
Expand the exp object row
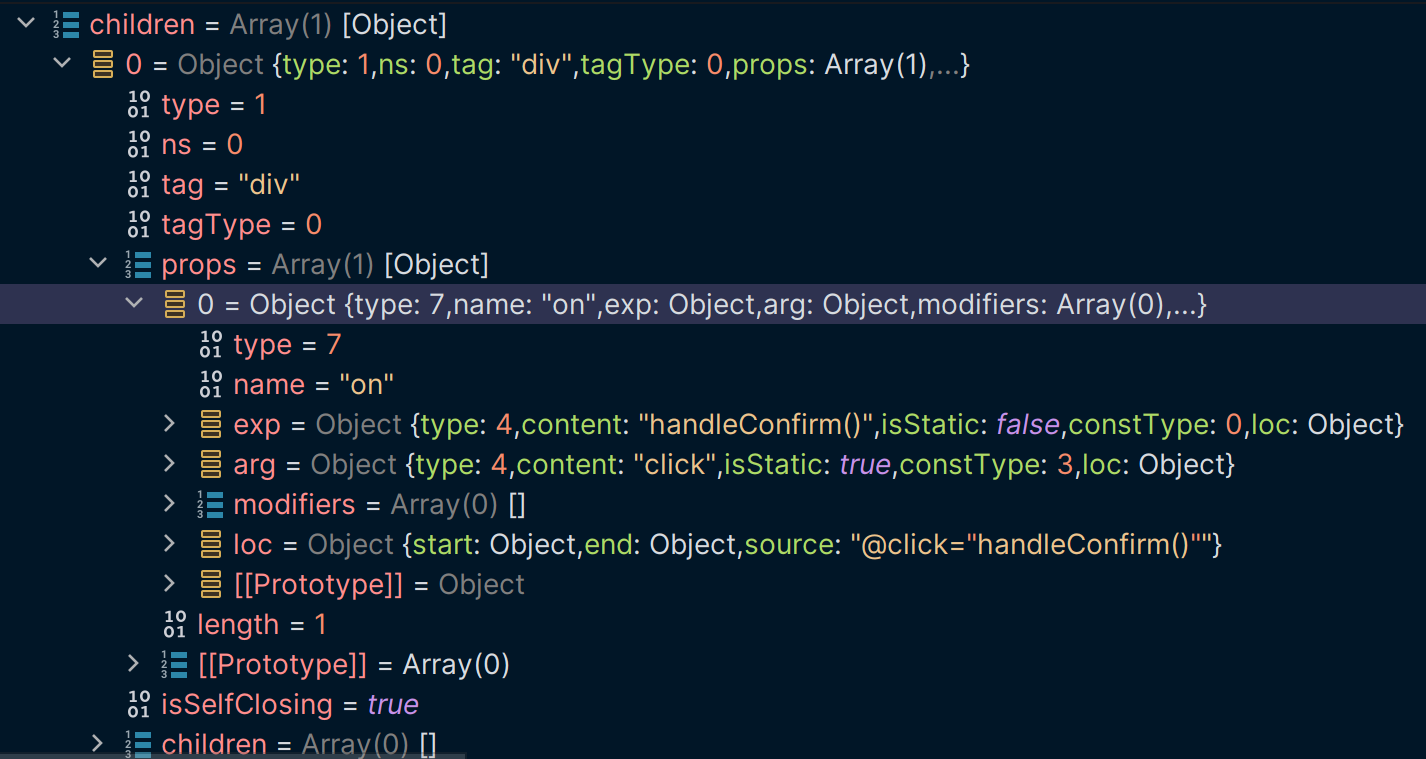(x=170, y=424)
